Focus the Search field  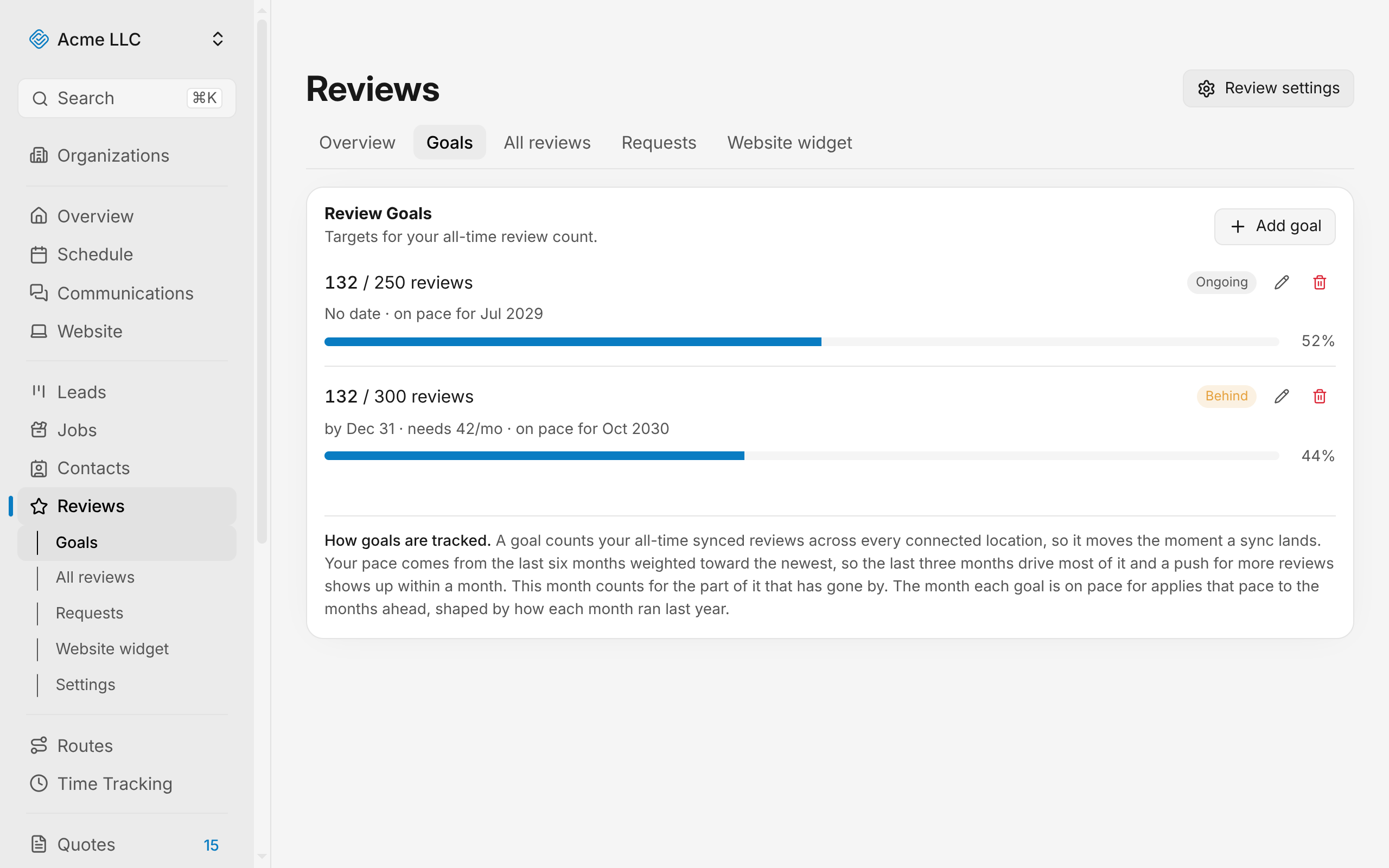click(127, 98)
